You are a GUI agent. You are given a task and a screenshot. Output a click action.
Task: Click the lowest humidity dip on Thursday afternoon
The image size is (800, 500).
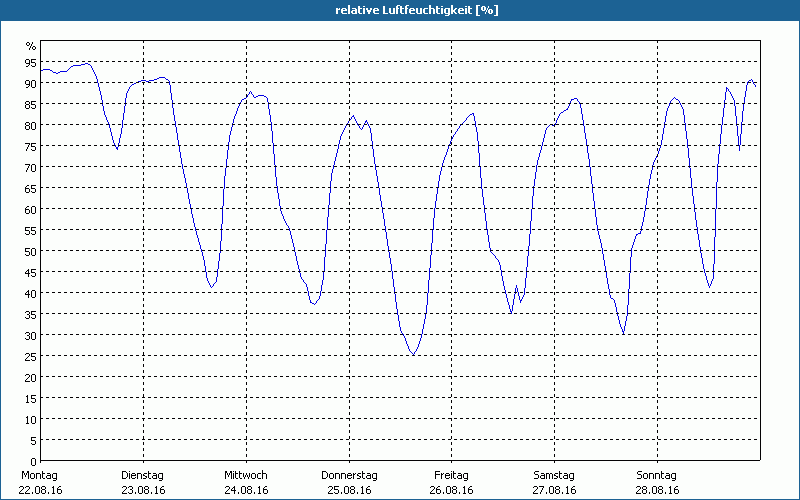(x=413, y=354)
